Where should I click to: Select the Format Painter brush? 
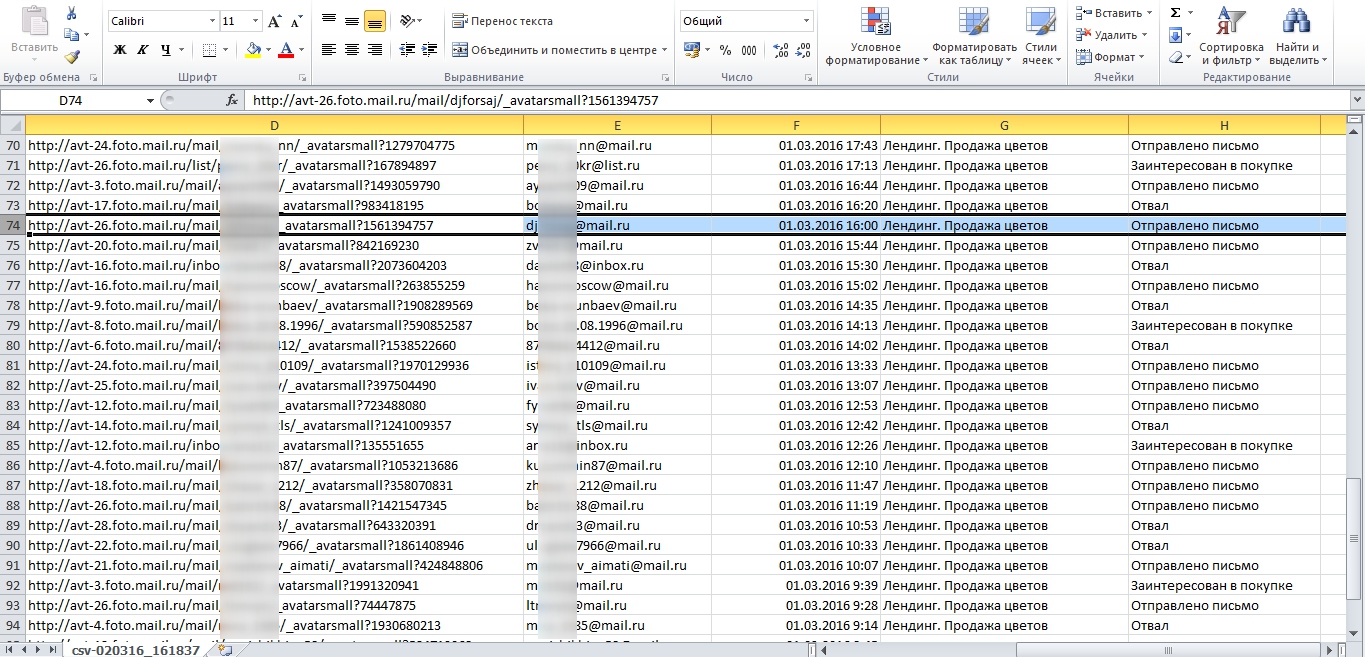point(72,57)
